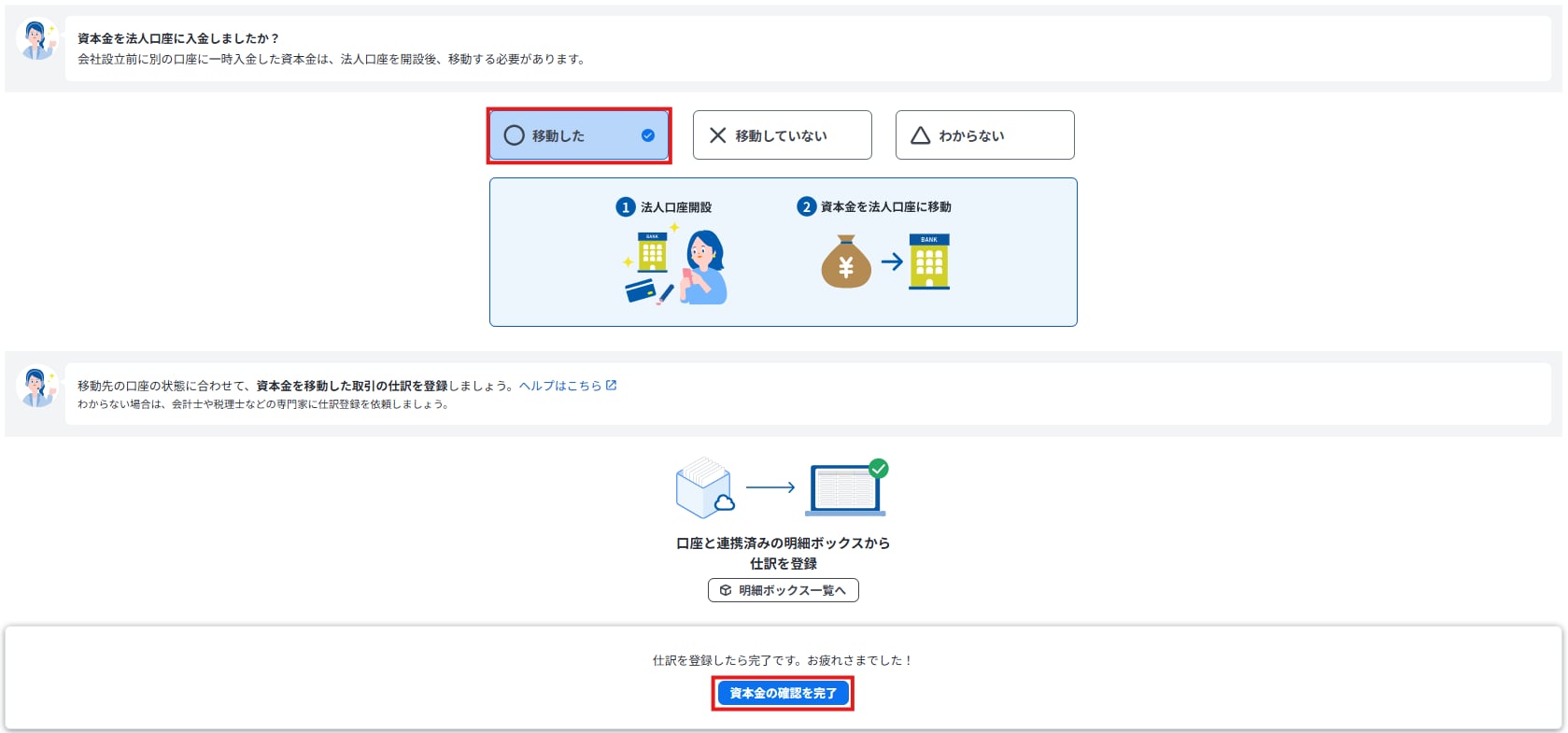
Task: Click the 口座と連携済みの明細ボックスから仕訳を登録 text
Action: click(783, 553)
